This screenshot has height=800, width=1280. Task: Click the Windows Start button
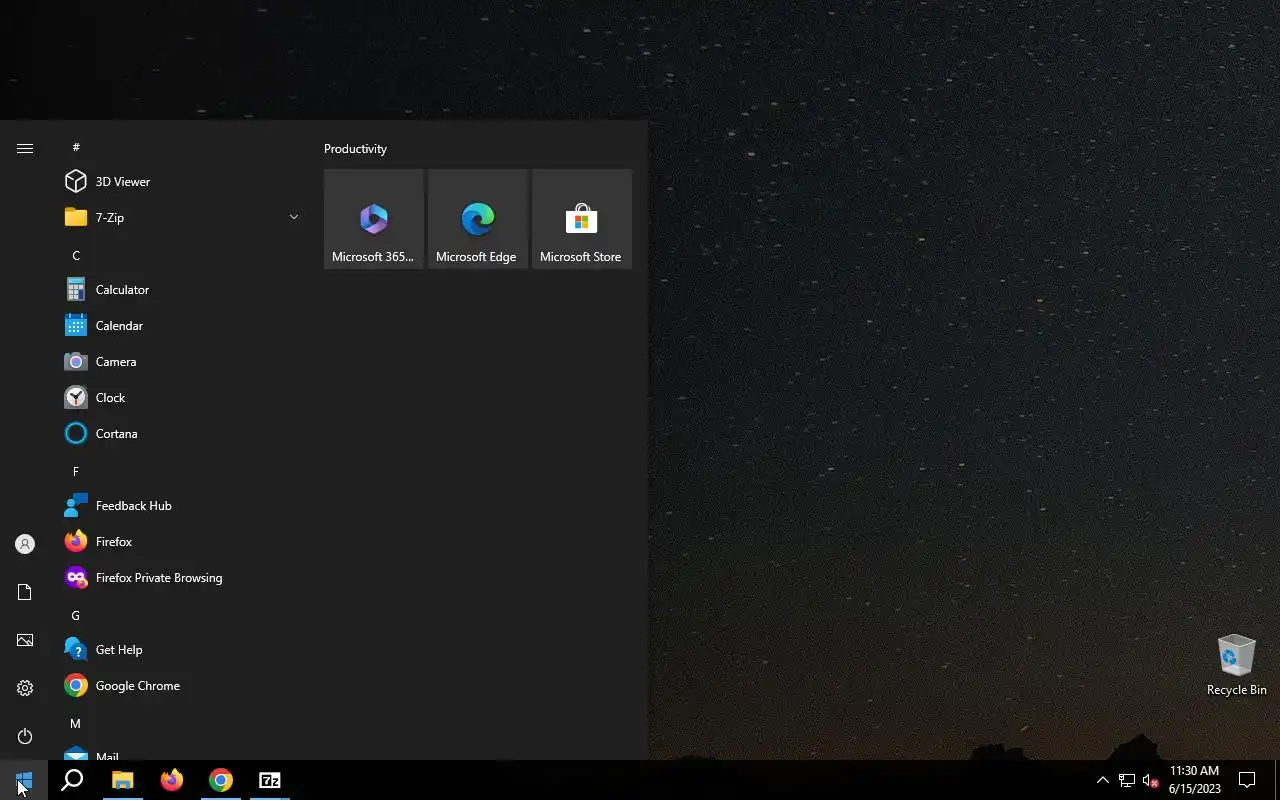click(x=24, y=780)
